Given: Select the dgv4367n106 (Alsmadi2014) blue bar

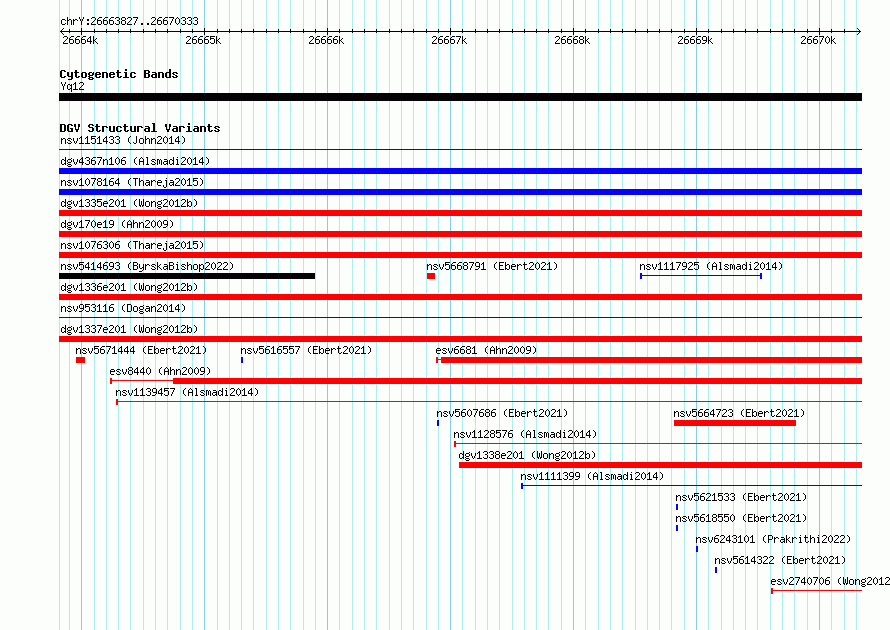Looking at the screenshot, I should (x=460, y=171).
